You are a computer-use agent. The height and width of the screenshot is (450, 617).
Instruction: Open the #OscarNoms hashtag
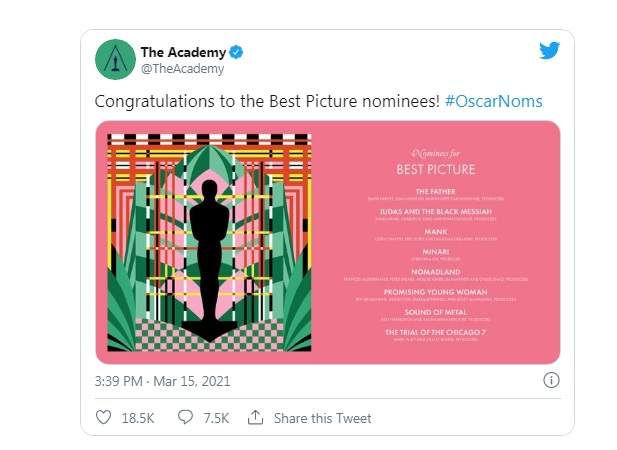coord(493,102)
